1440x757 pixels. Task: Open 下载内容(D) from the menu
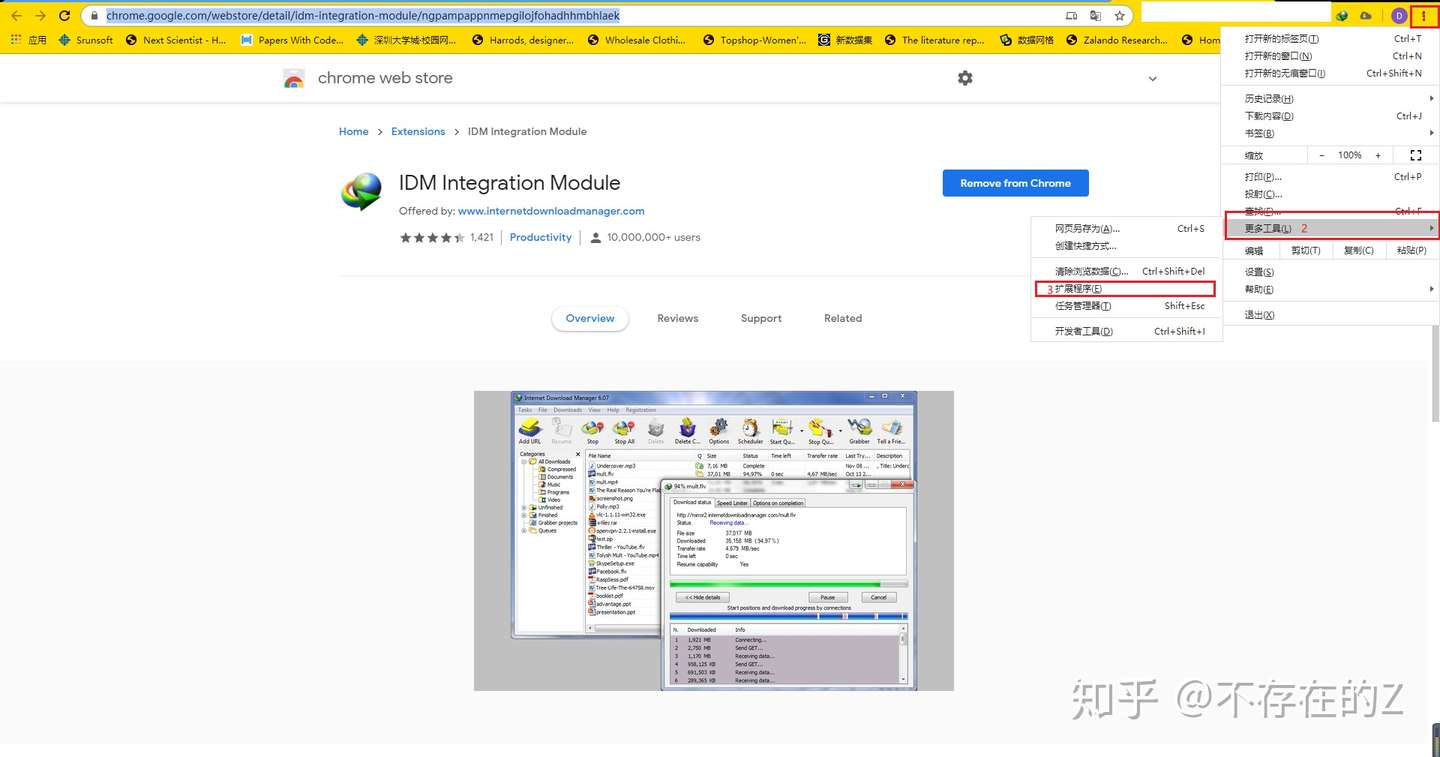(1330, 116)
